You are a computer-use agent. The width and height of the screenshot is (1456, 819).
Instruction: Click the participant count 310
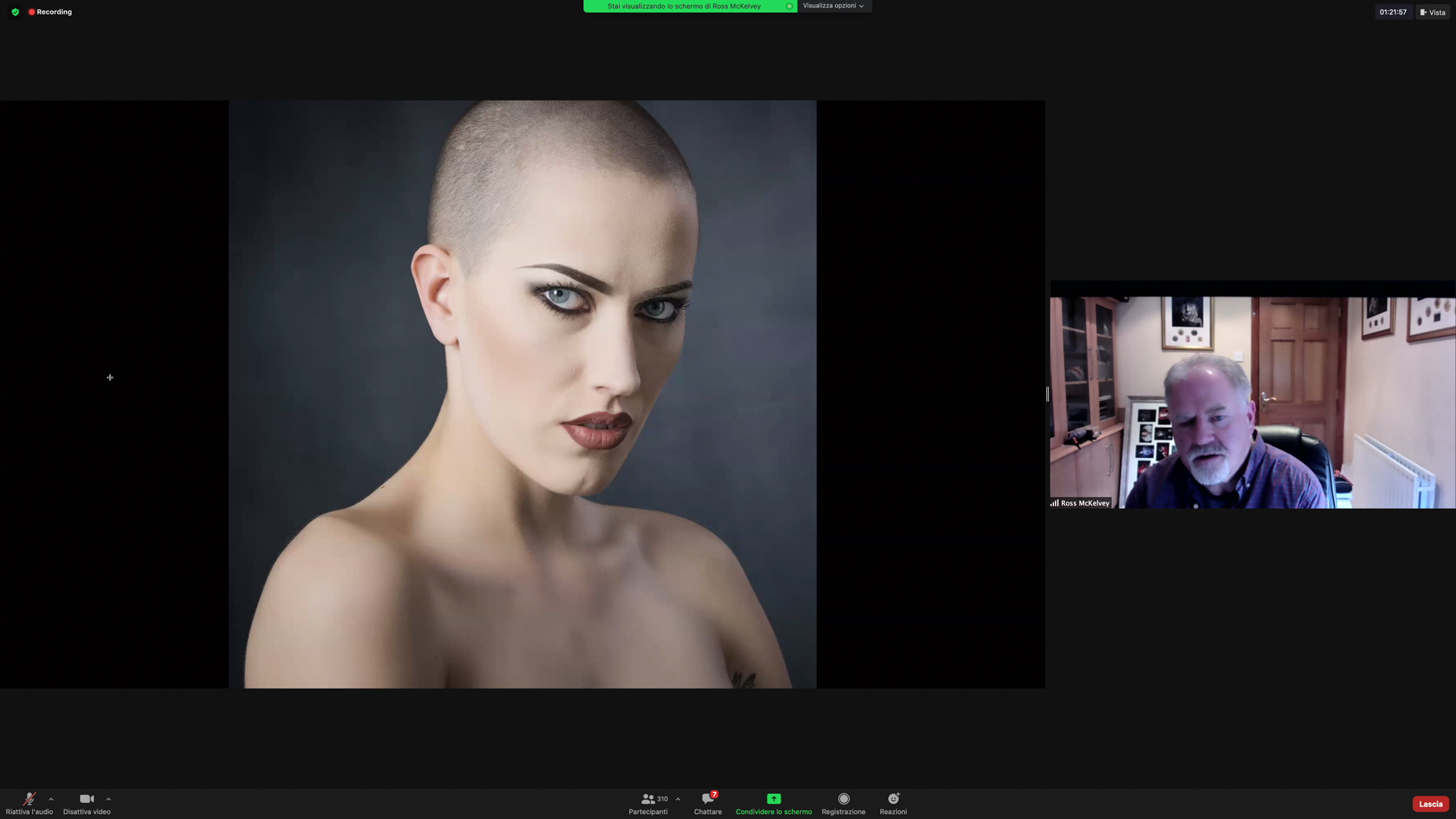click(662, 799)
